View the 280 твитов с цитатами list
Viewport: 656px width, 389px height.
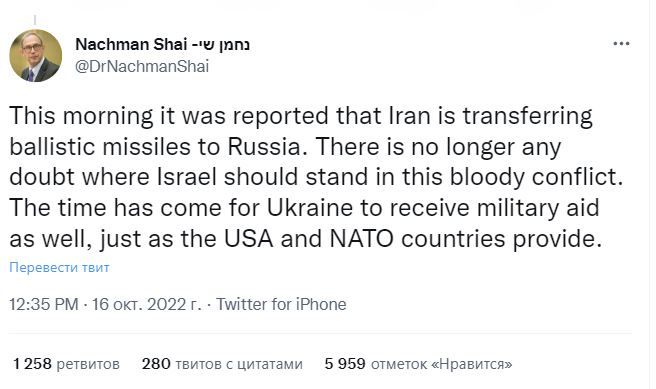click(x=222, y=364)
